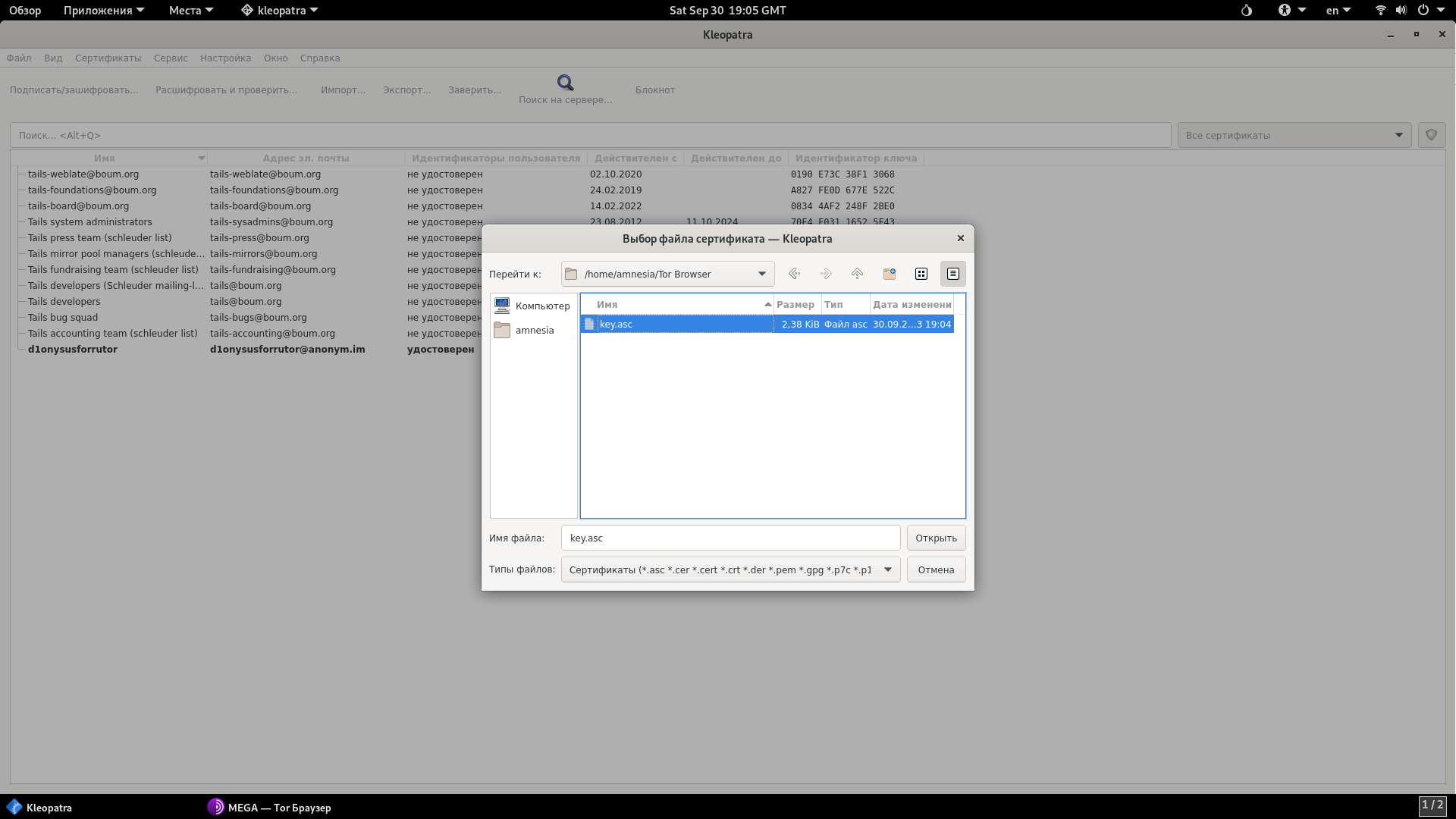The height and width of the screenshot is (819, 1456).
Task: Go up to parent folder icon
Action: pyautogui.click(x=857, y=274)
